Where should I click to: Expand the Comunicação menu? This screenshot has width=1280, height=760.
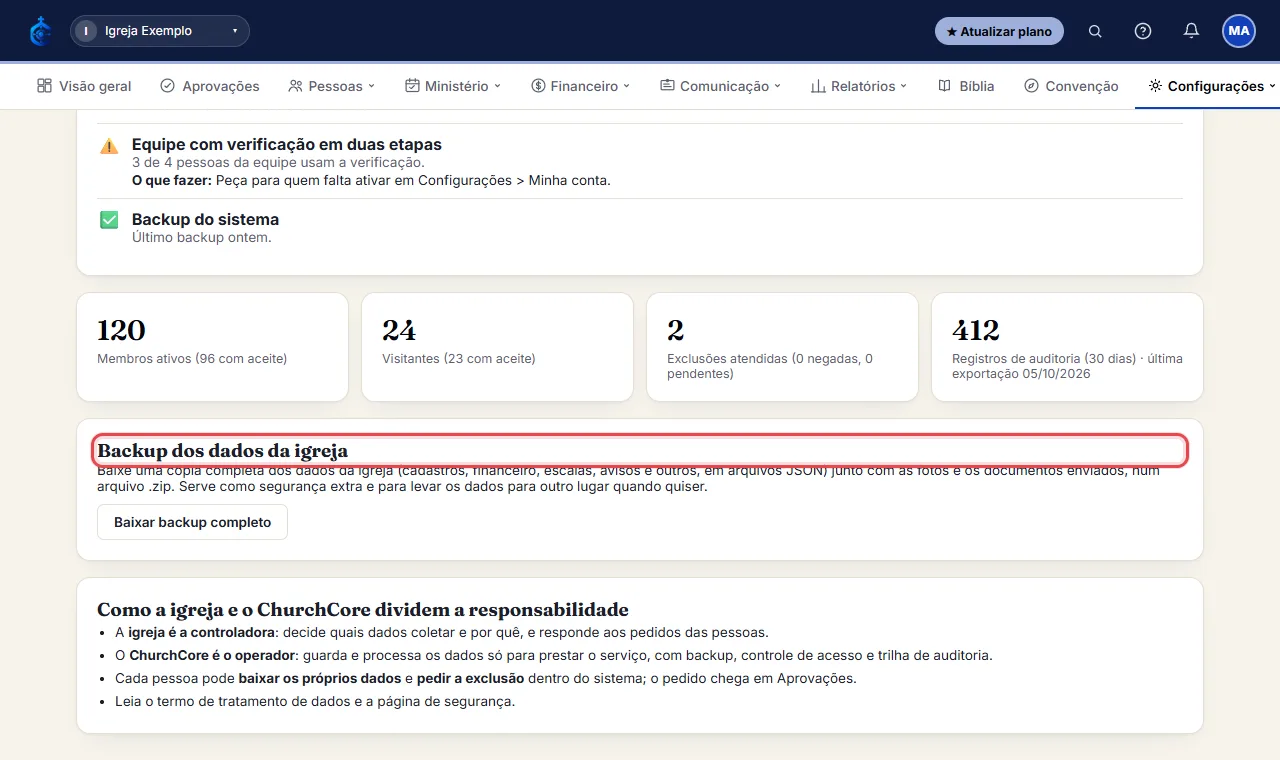tap(721, 86)
